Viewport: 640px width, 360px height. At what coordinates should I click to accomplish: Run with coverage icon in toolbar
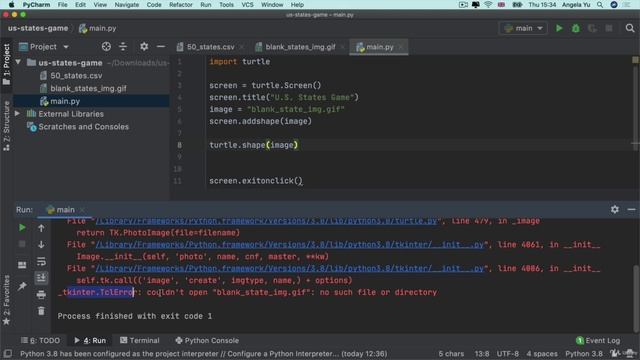592,28
